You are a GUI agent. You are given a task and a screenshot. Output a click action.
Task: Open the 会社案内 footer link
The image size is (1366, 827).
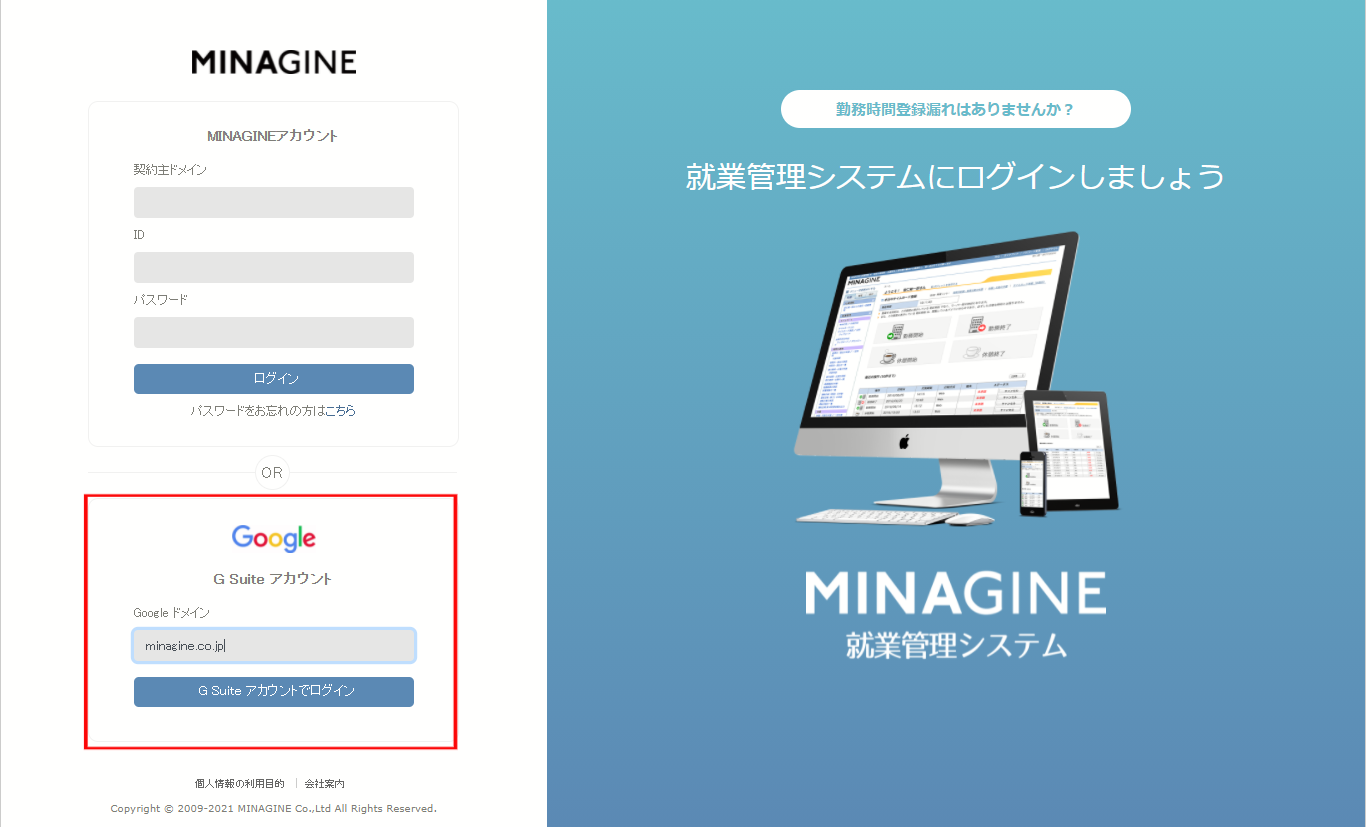(324, 783)
